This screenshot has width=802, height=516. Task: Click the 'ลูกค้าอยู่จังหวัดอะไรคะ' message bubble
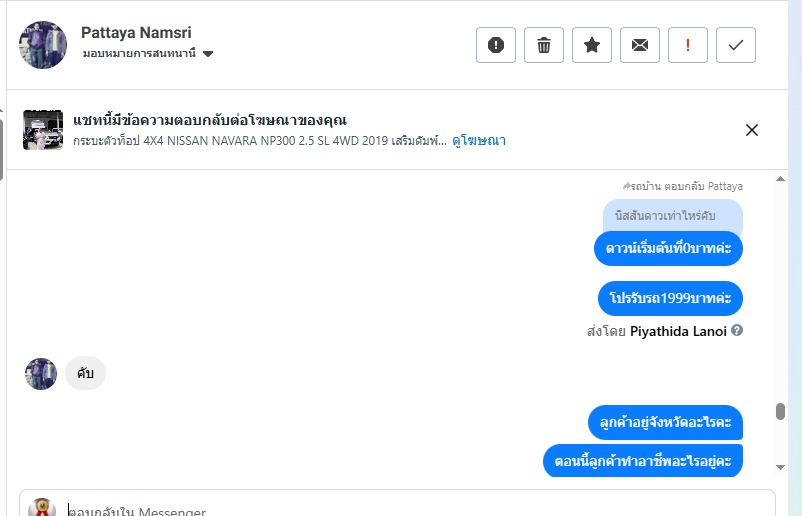665,424
